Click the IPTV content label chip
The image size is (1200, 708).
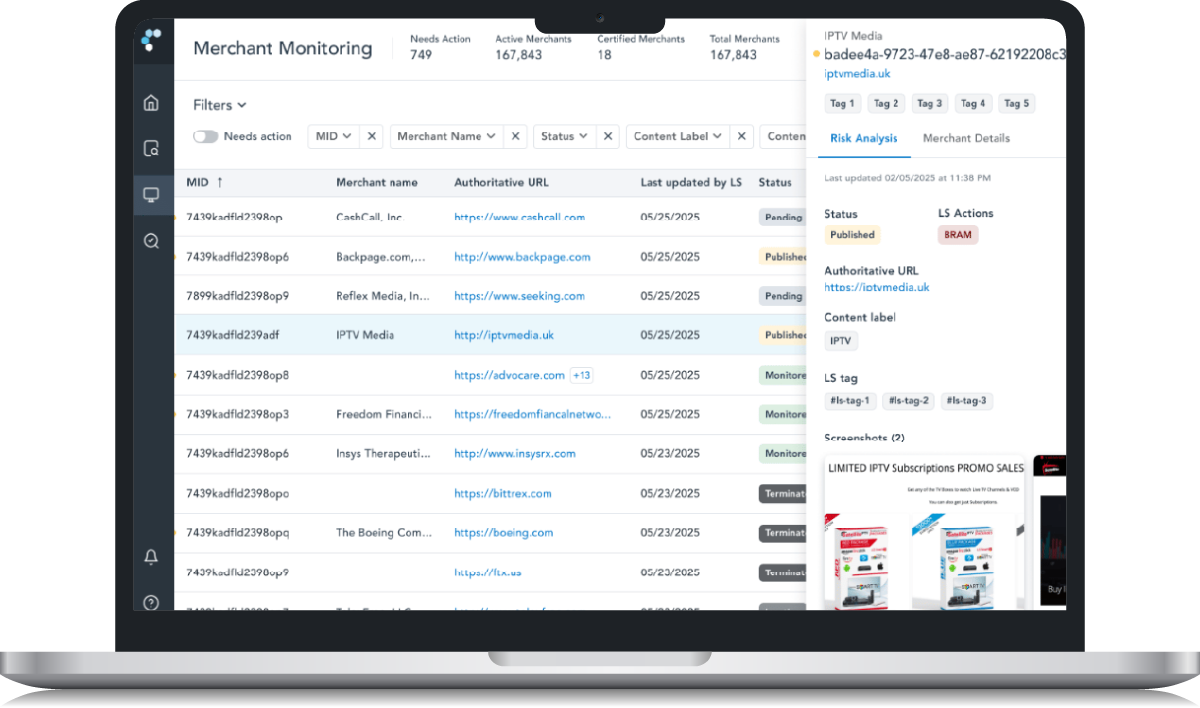841,341
